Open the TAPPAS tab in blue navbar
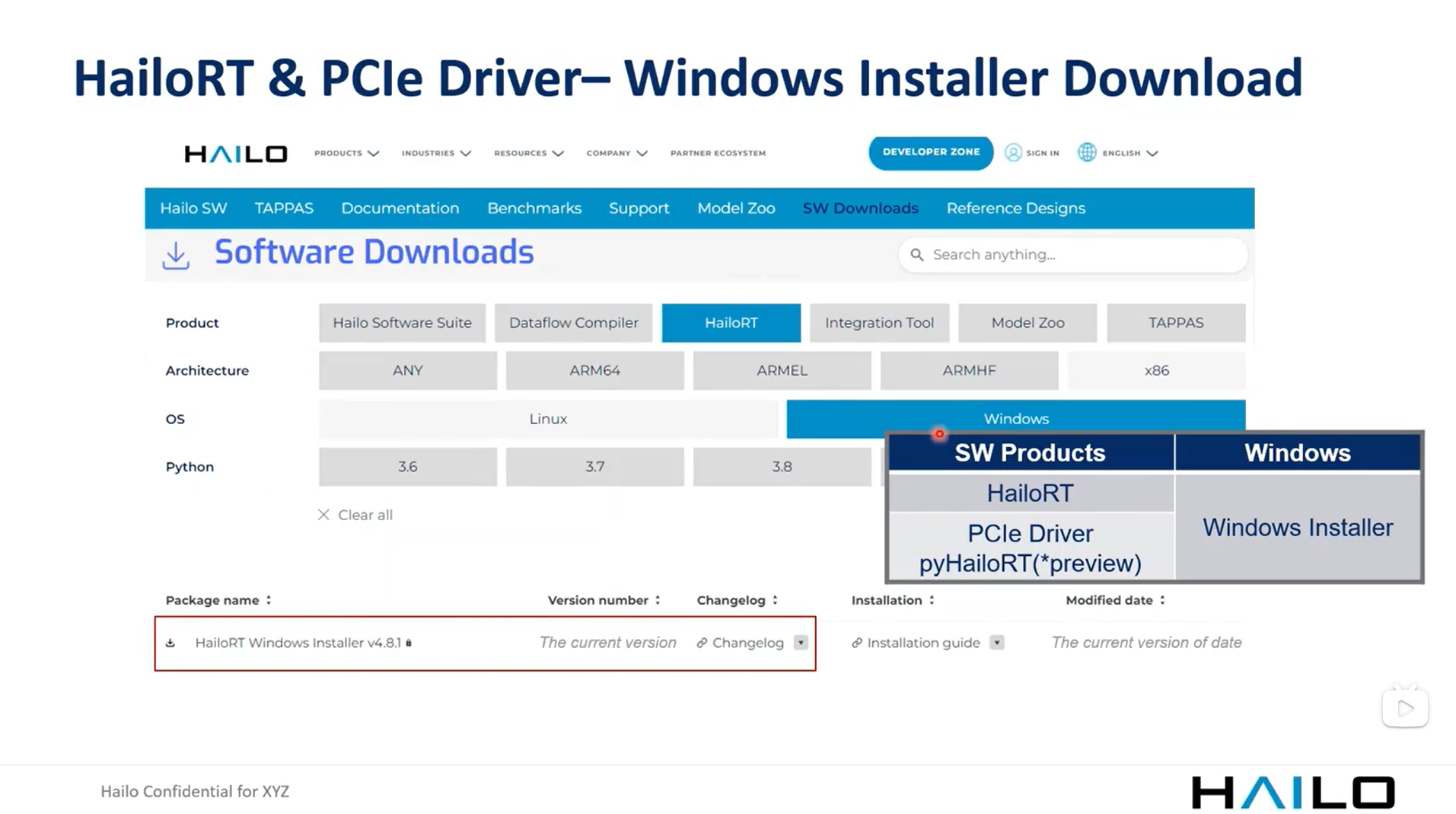Viewport: 1456px width, 814px height. point(284,209)
